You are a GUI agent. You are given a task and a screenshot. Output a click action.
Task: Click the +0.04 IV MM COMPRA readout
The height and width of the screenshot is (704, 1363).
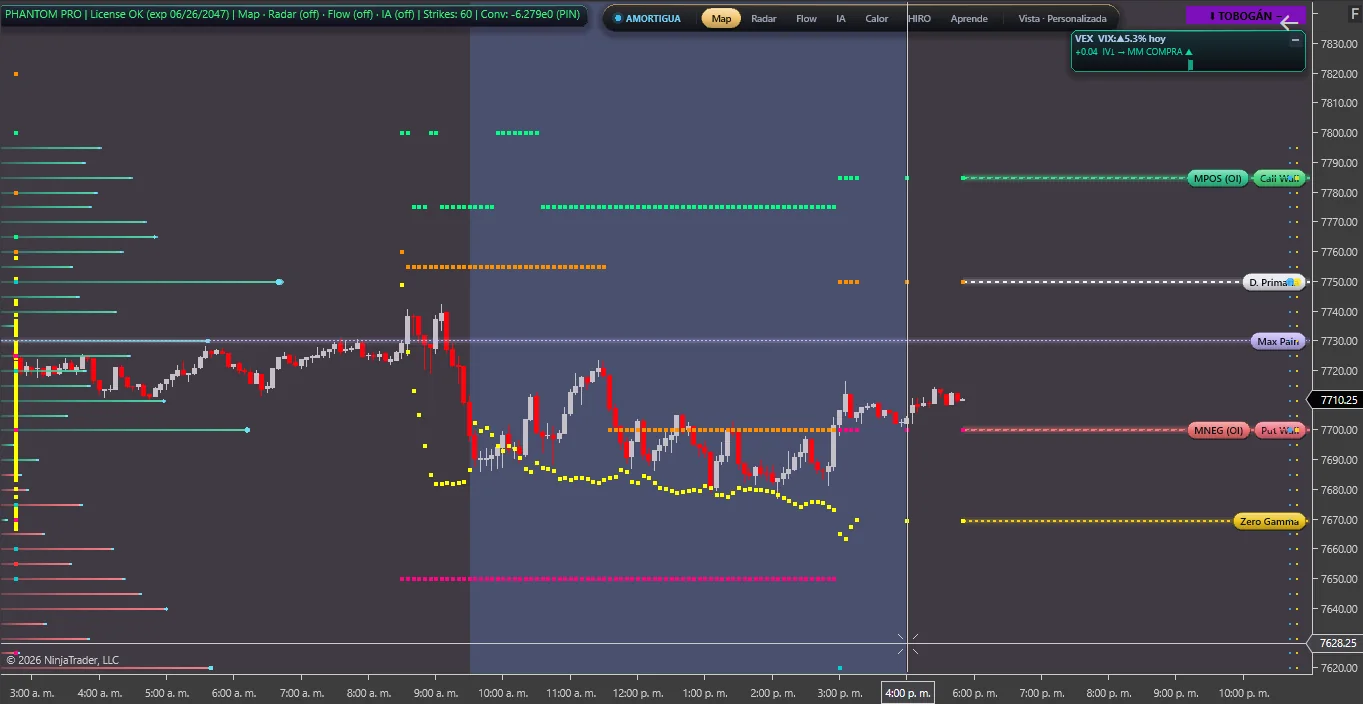pyautogui.click(x=1133, y=52)
